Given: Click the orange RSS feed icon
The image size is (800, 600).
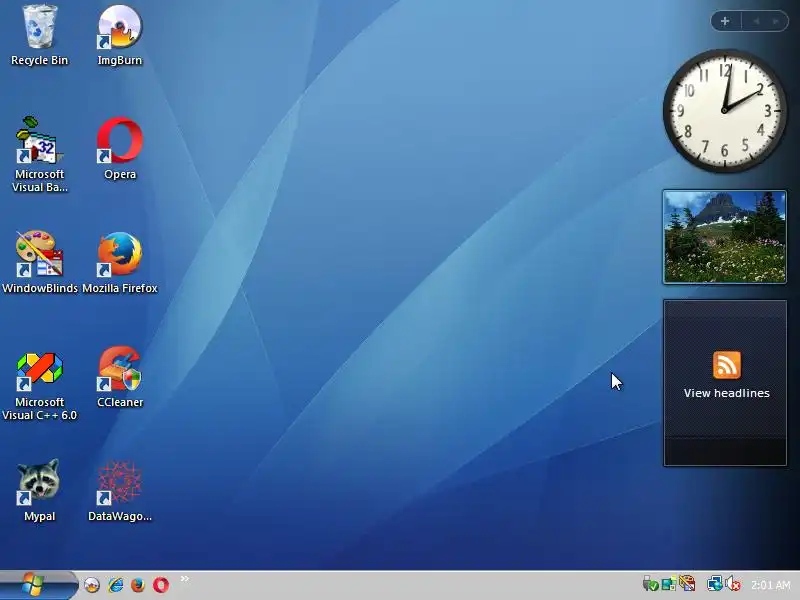Looking at the screenshot, I should pyautogui.click(x=727, y=365).
